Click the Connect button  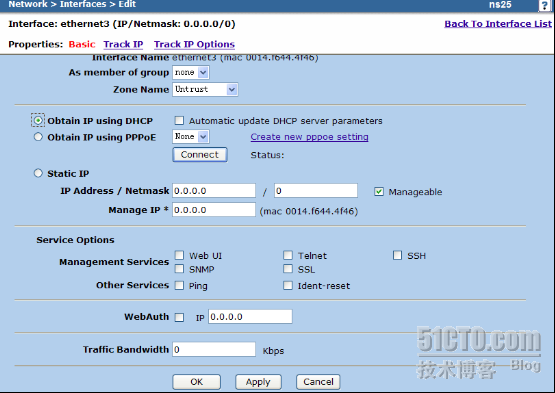coord(200,155)
